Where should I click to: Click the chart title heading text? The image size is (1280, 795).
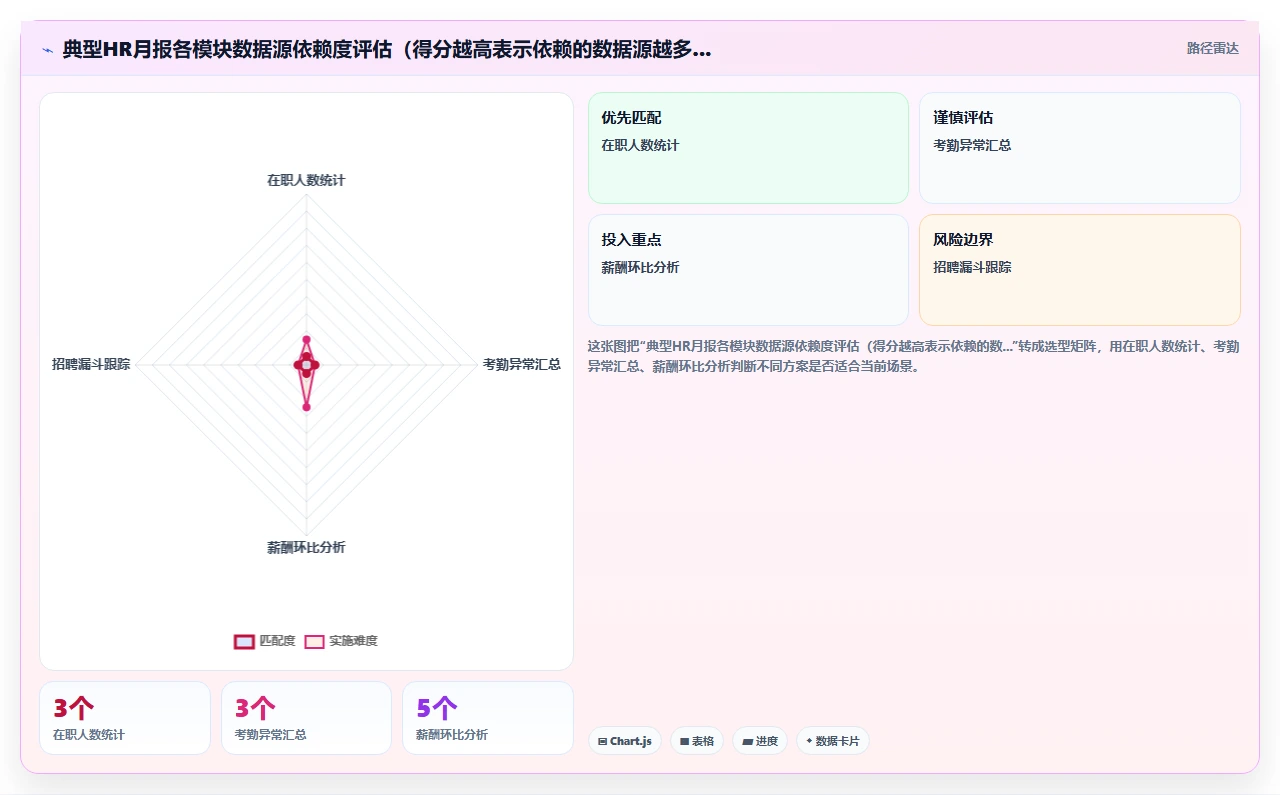(387, 49)
